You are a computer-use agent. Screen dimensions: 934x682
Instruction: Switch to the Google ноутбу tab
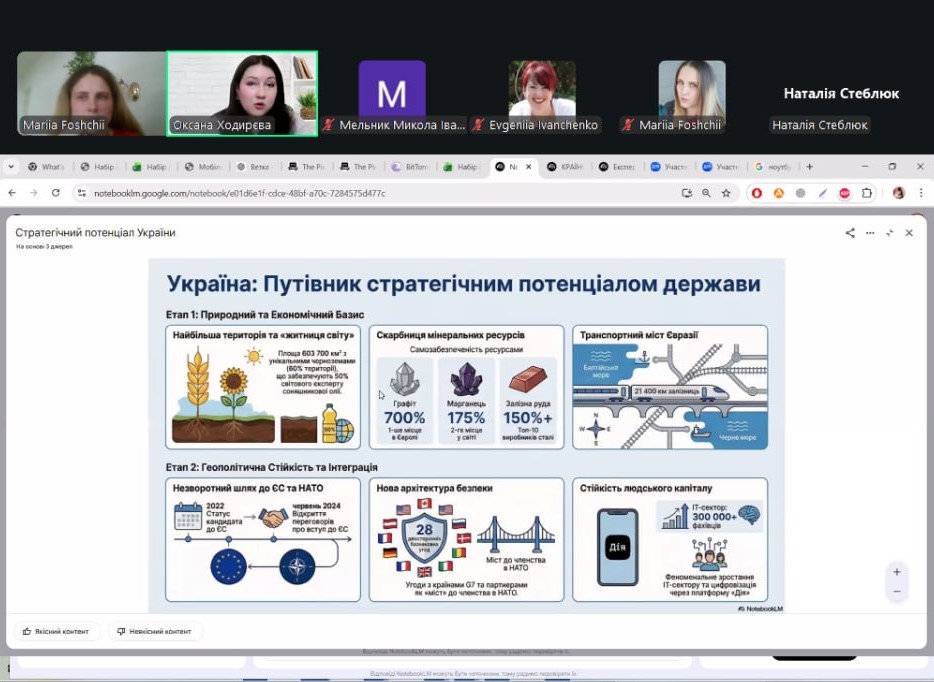pos(773,167)
